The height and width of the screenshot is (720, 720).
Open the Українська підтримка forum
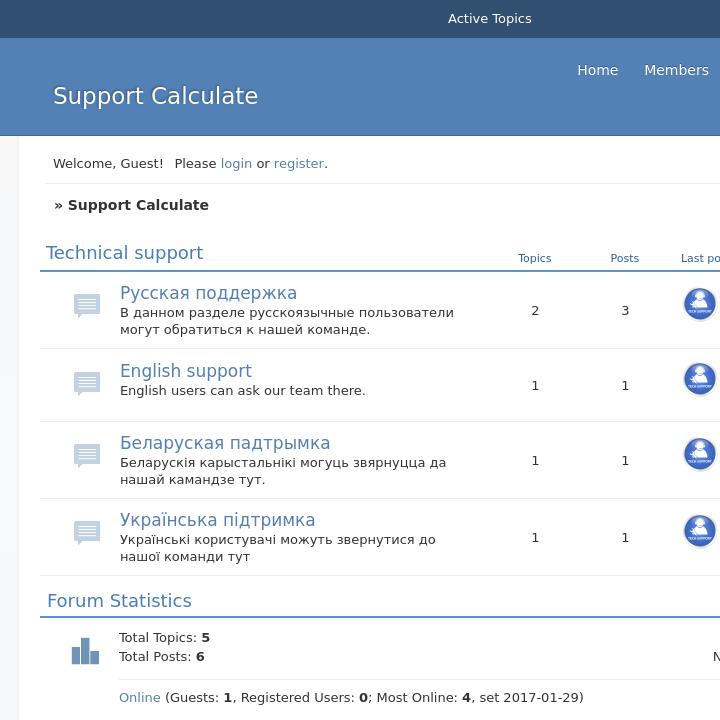coord(217,520)
